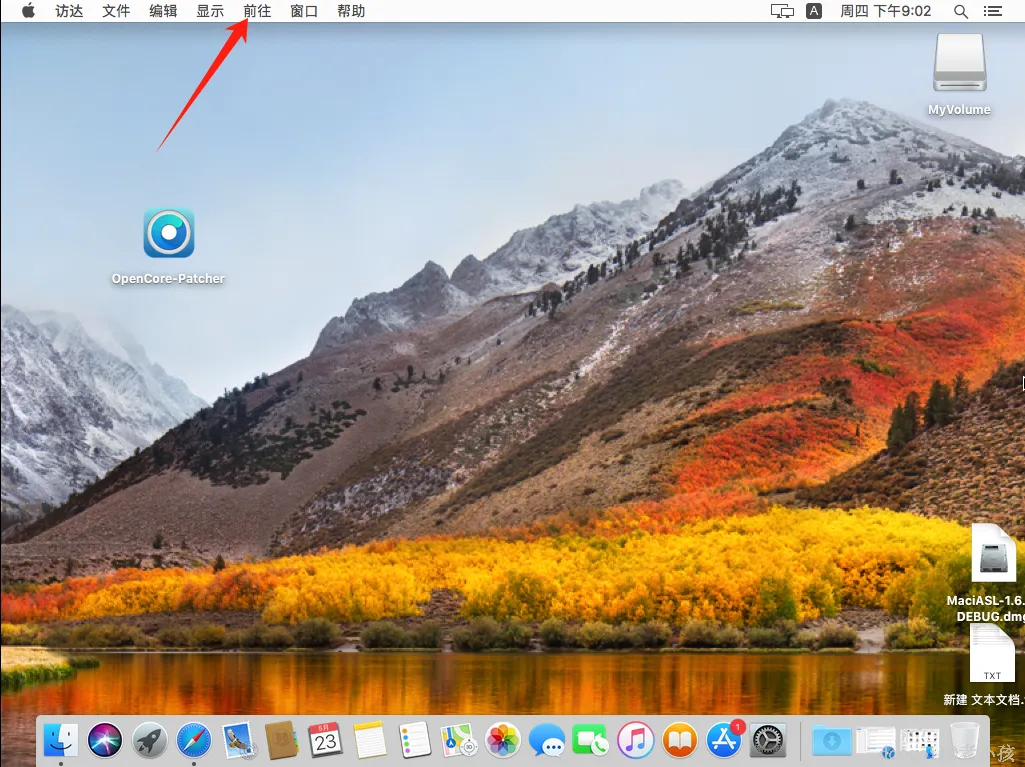Image resolution: width=1025 pixels, height=767 pixels.
Task: Open App Store with badge 1
Action: click(724, 739)
